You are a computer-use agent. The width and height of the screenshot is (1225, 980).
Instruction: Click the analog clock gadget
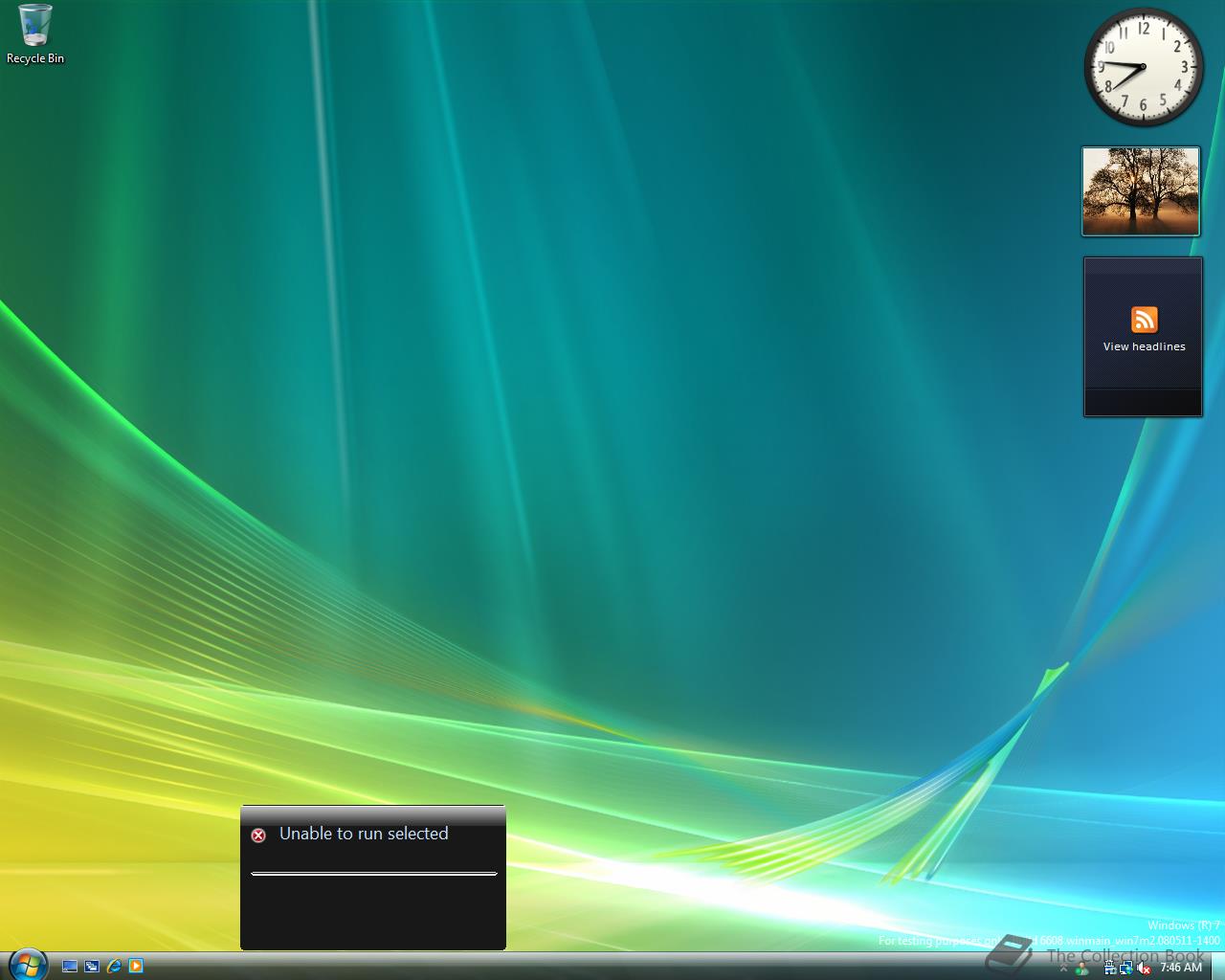tap(1144, 67)
